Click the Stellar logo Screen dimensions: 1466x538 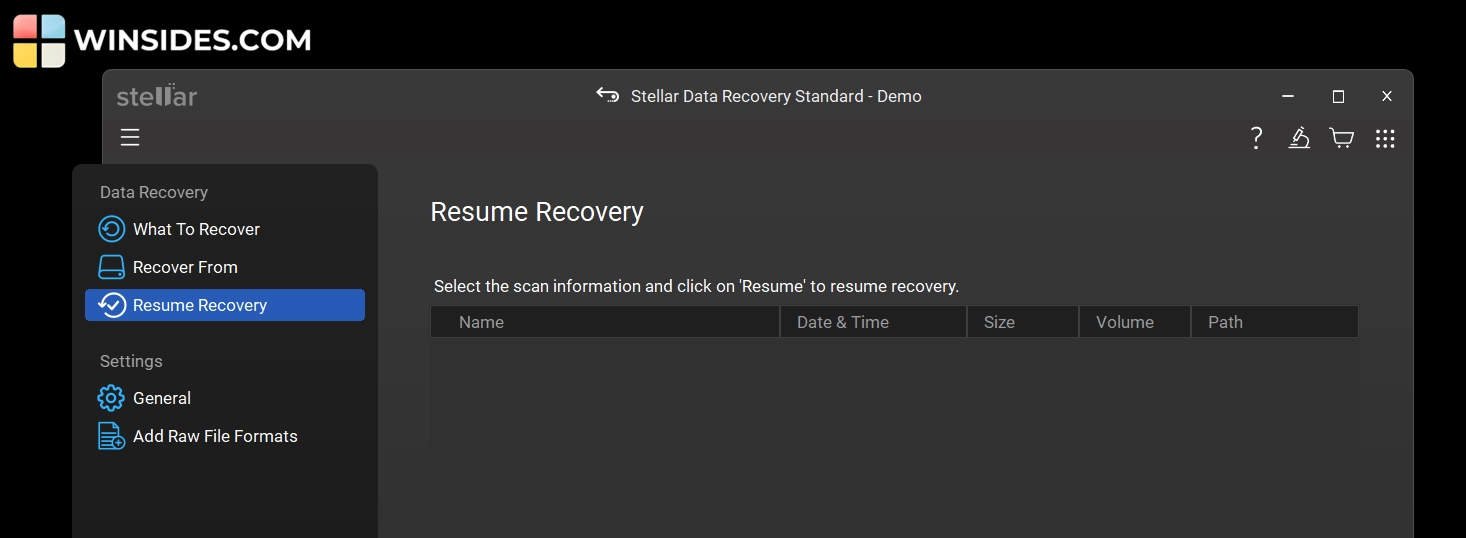coord(157,96)
